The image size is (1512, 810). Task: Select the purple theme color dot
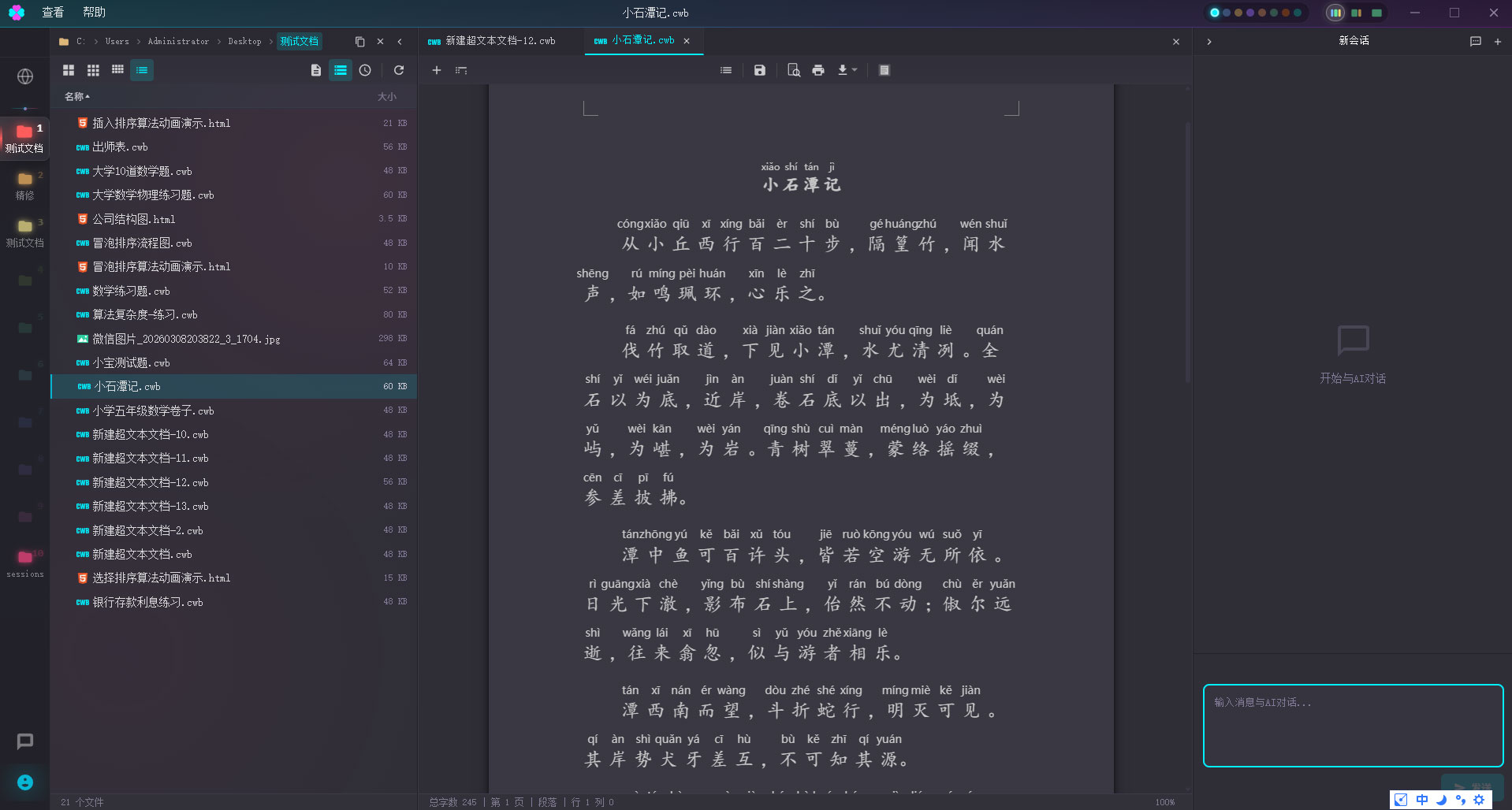tap(1249, 13)
